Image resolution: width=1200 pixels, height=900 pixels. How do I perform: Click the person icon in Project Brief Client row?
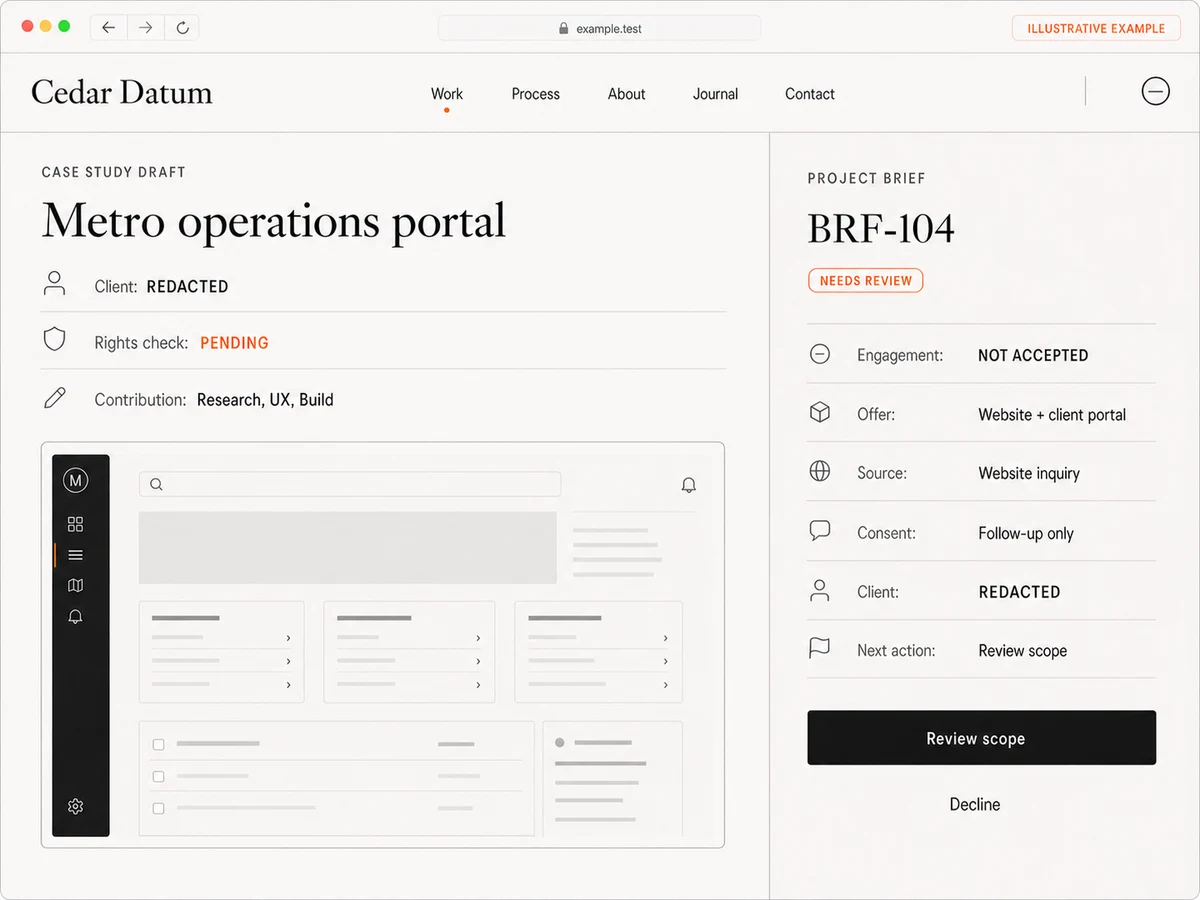click(820, 590)
